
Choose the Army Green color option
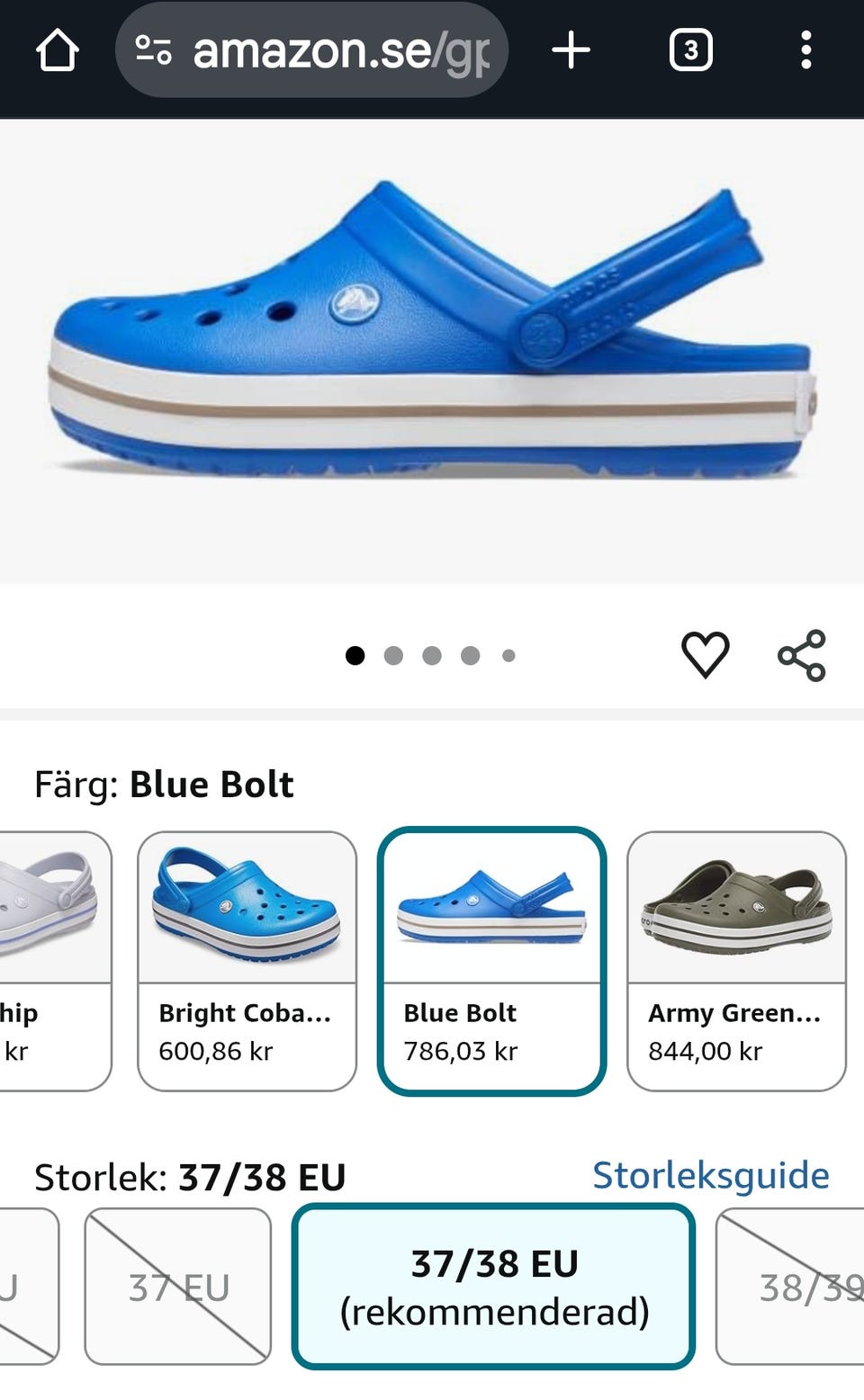tap(736, 960)
